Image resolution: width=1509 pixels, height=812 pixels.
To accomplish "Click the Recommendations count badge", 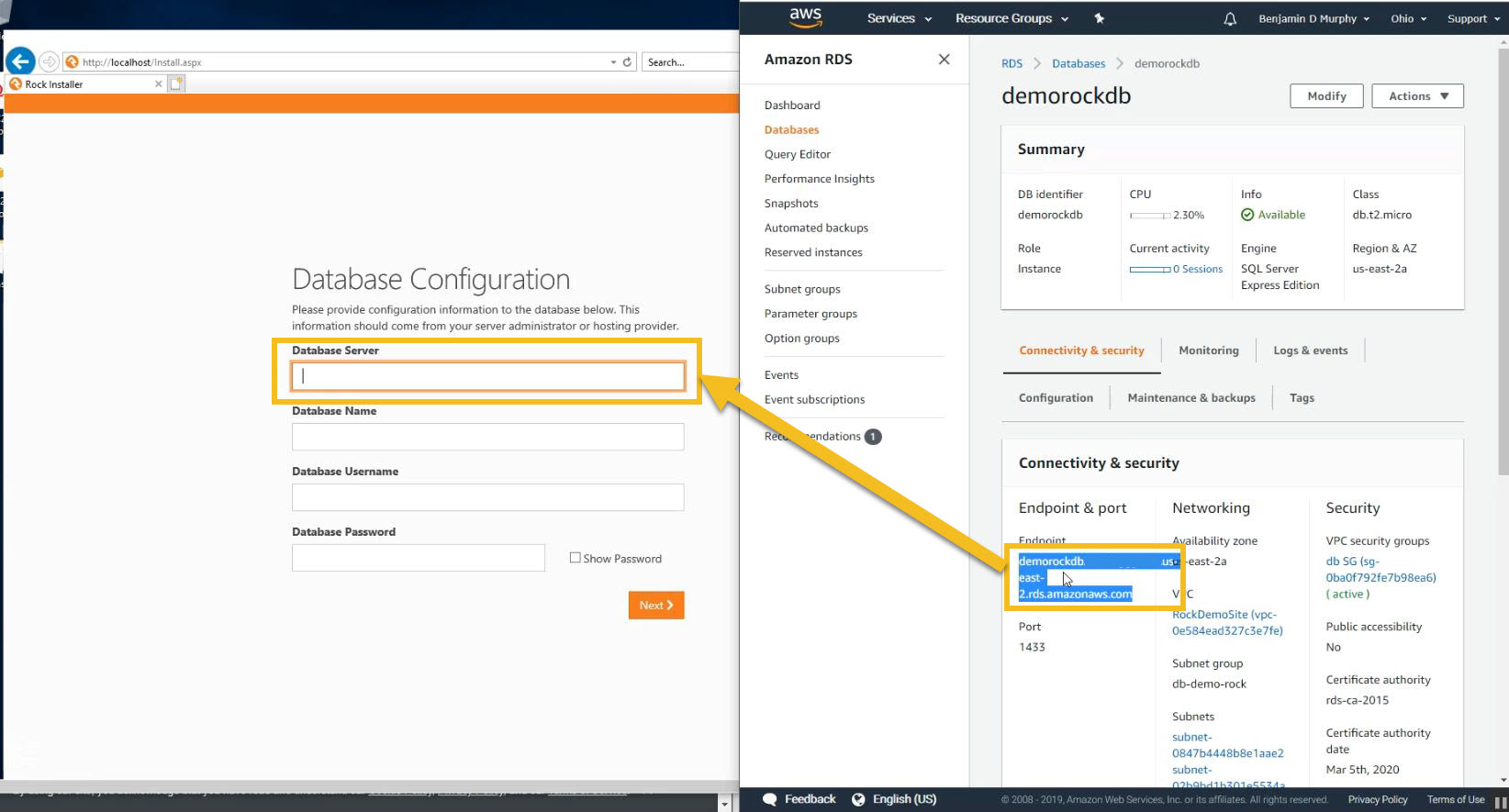I will (873, 437).
